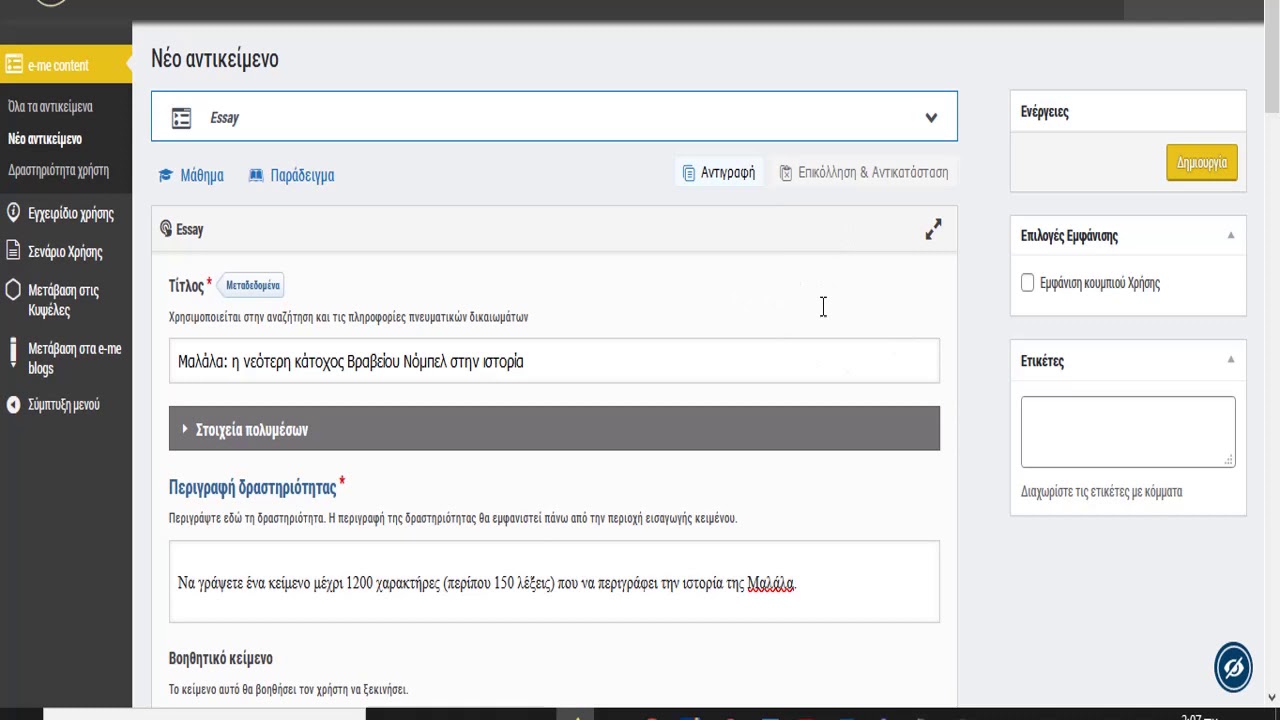Select the Νέο αντικείμενο page heading text
The image size is (1280, 720).
pyautogui.click(x=215, y=58)
